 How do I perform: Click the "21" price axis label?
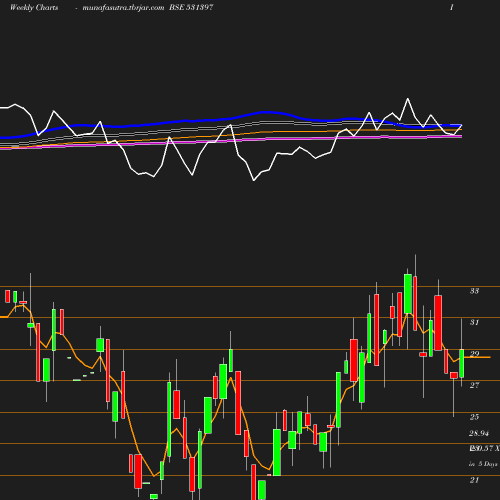click(x=474, y=480)
